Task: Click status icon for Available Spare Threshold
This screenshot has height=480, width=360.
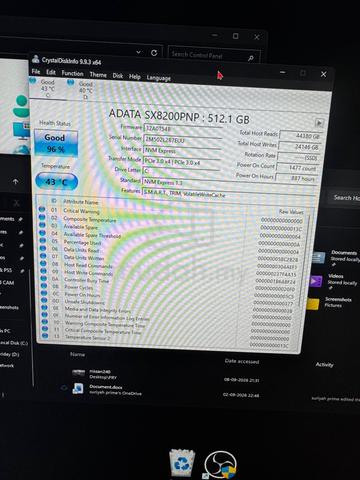Action: [42, 232]
